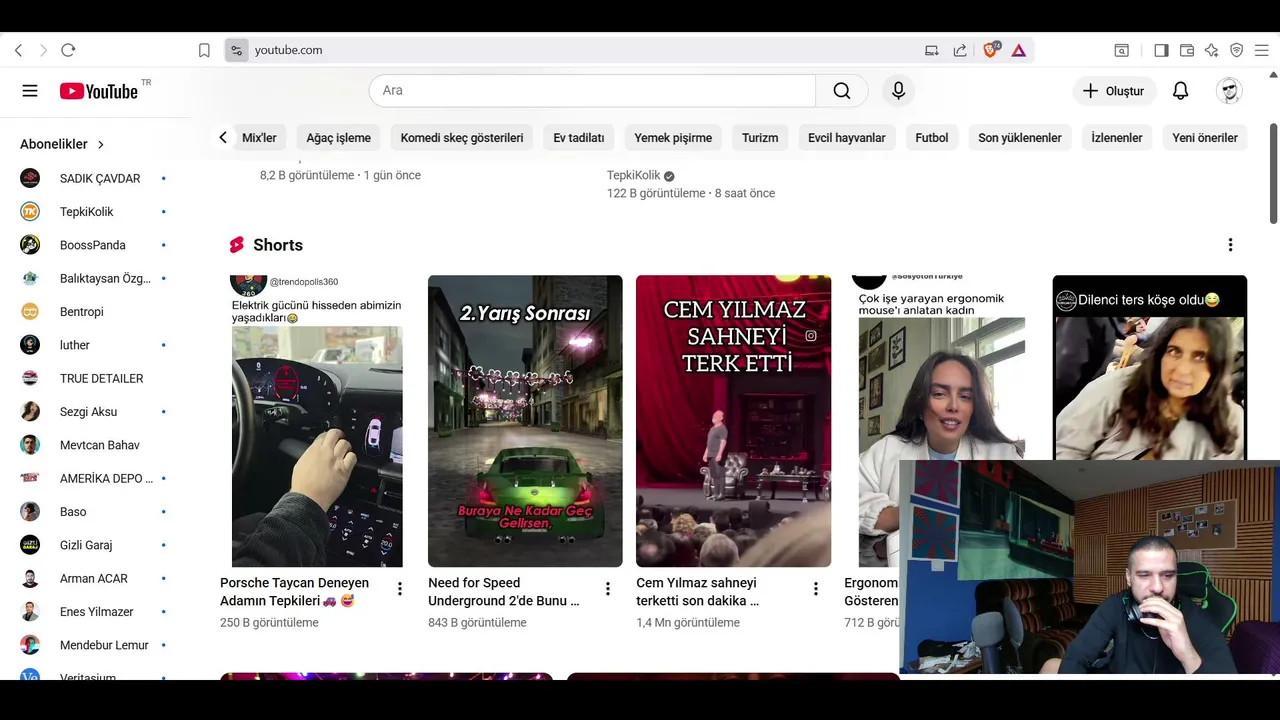This screenshot has width=1280, height=720.
Task: Open options for Cem Yılmaz short
Action: pos(816,589)
